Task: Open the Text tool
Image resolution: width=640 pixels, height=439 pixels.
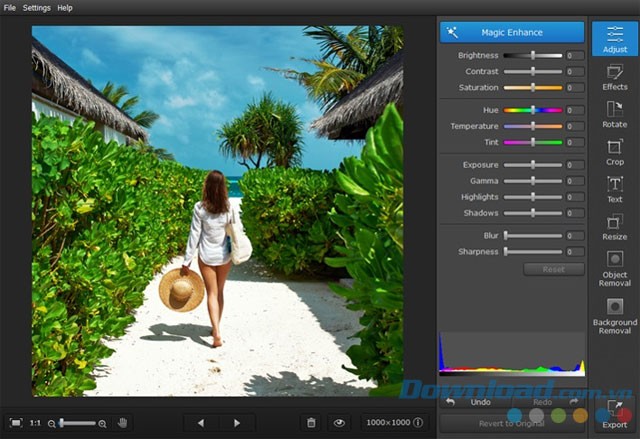Action: pyautogui.click(x=615, y=189)
